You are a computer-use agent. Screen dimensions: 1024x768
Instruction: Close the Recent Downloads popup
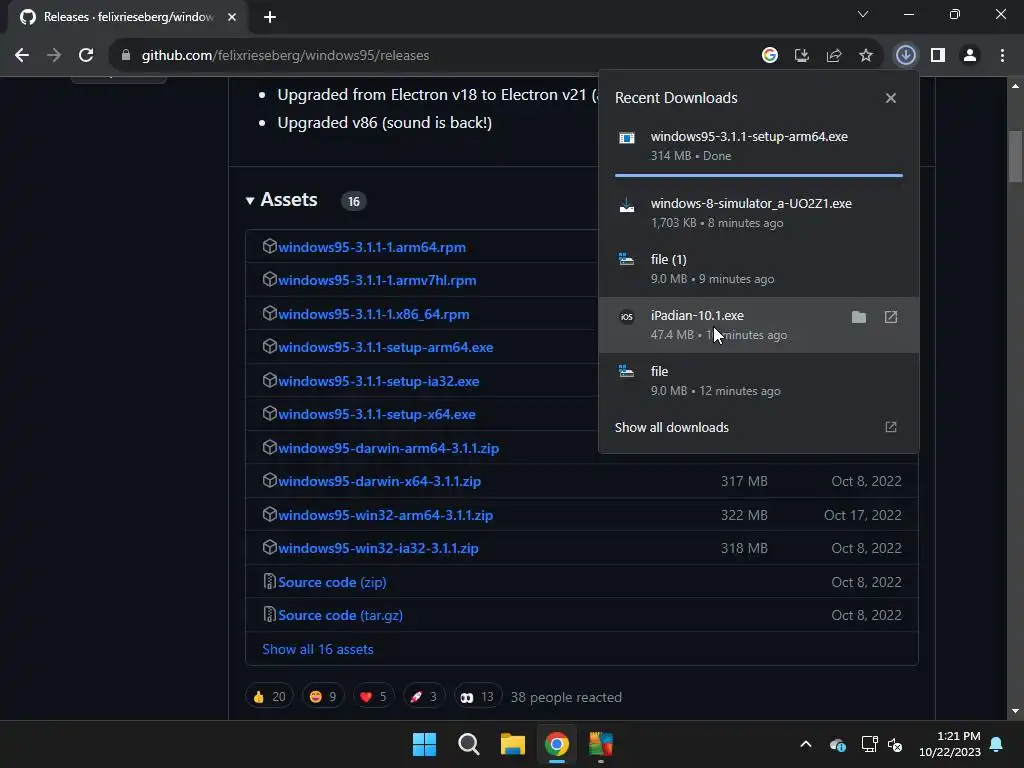(891, 98)
